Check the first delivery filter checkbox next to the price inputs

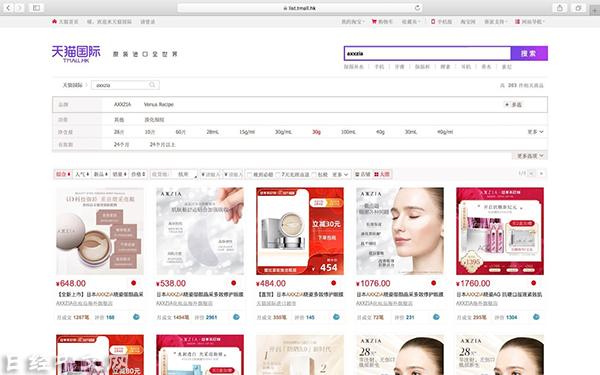(249, 174)
